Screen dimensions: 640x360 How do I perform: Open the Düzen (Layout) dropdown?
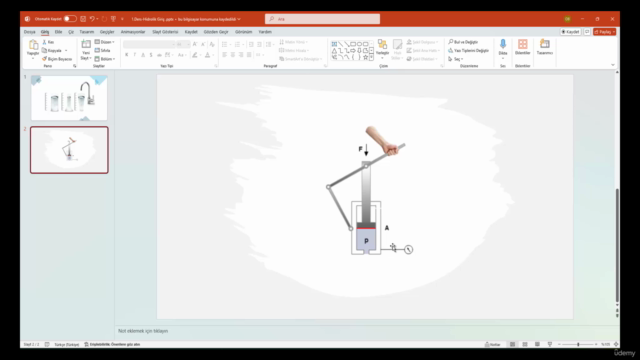click(104, 42)
